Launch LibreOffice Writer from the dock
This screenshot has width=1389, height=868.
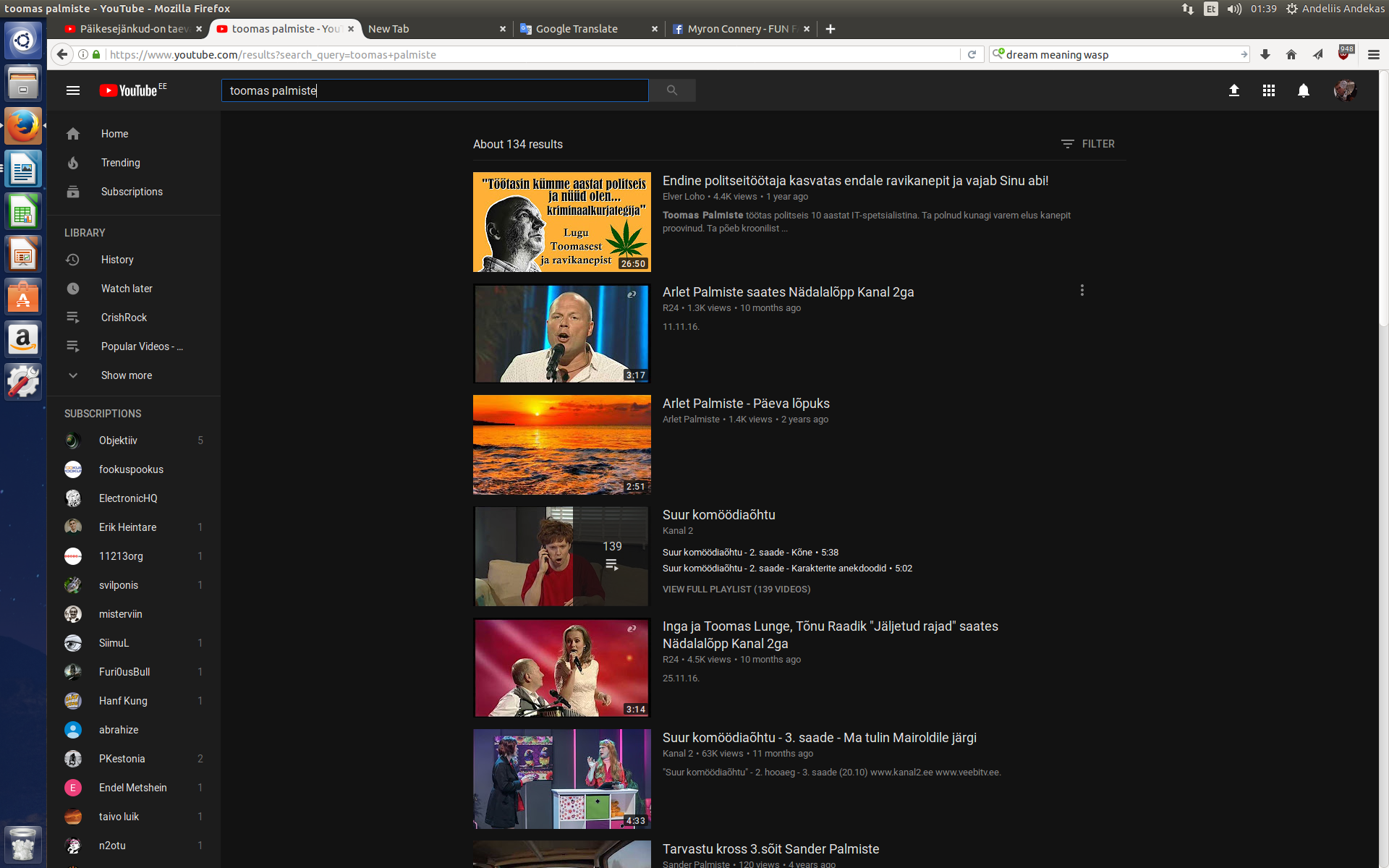pyautogui.click(x=23, y=169)
